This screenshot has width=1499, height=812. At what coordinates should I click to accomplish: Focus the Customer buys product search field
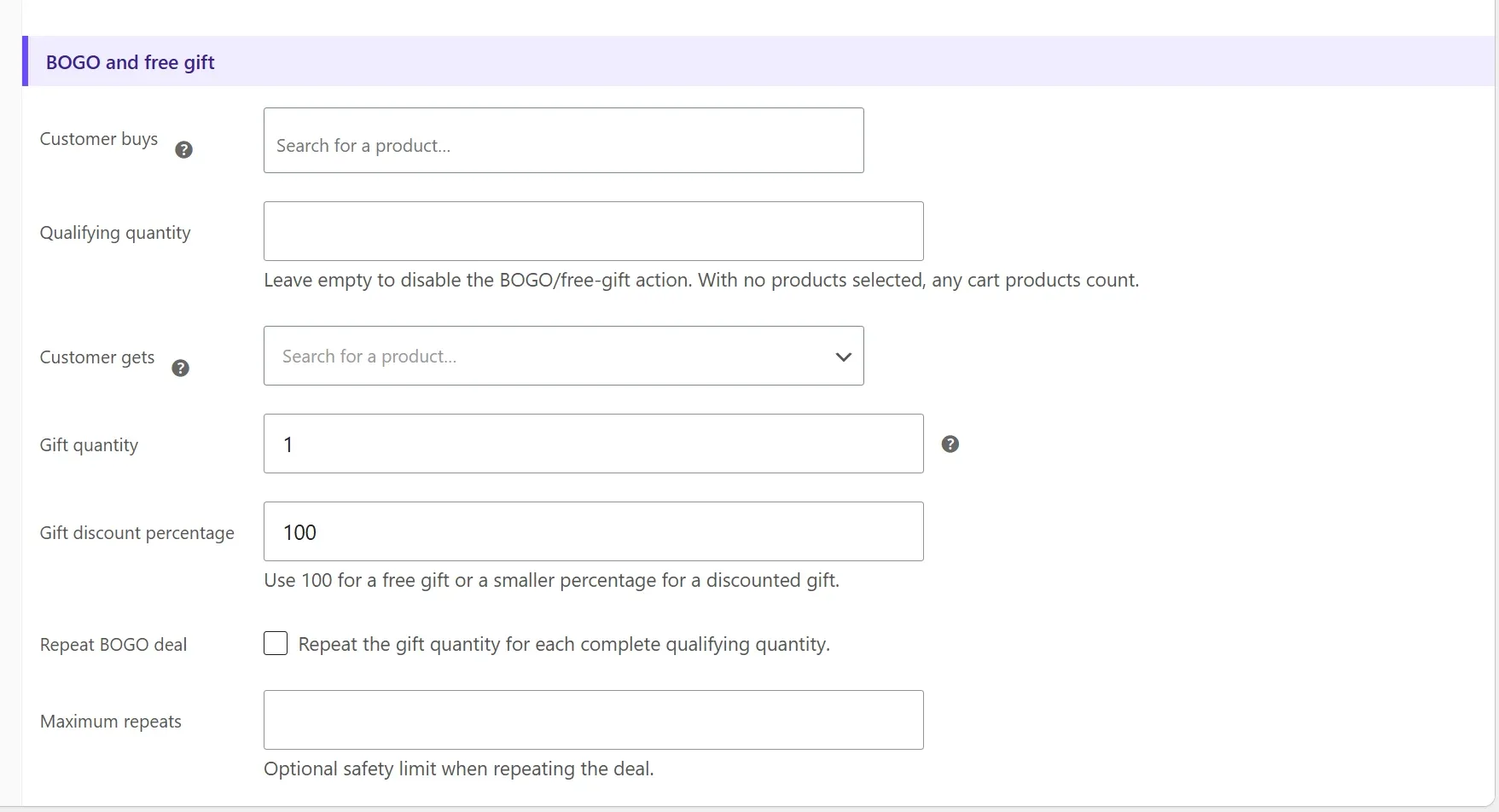point(563,141)
